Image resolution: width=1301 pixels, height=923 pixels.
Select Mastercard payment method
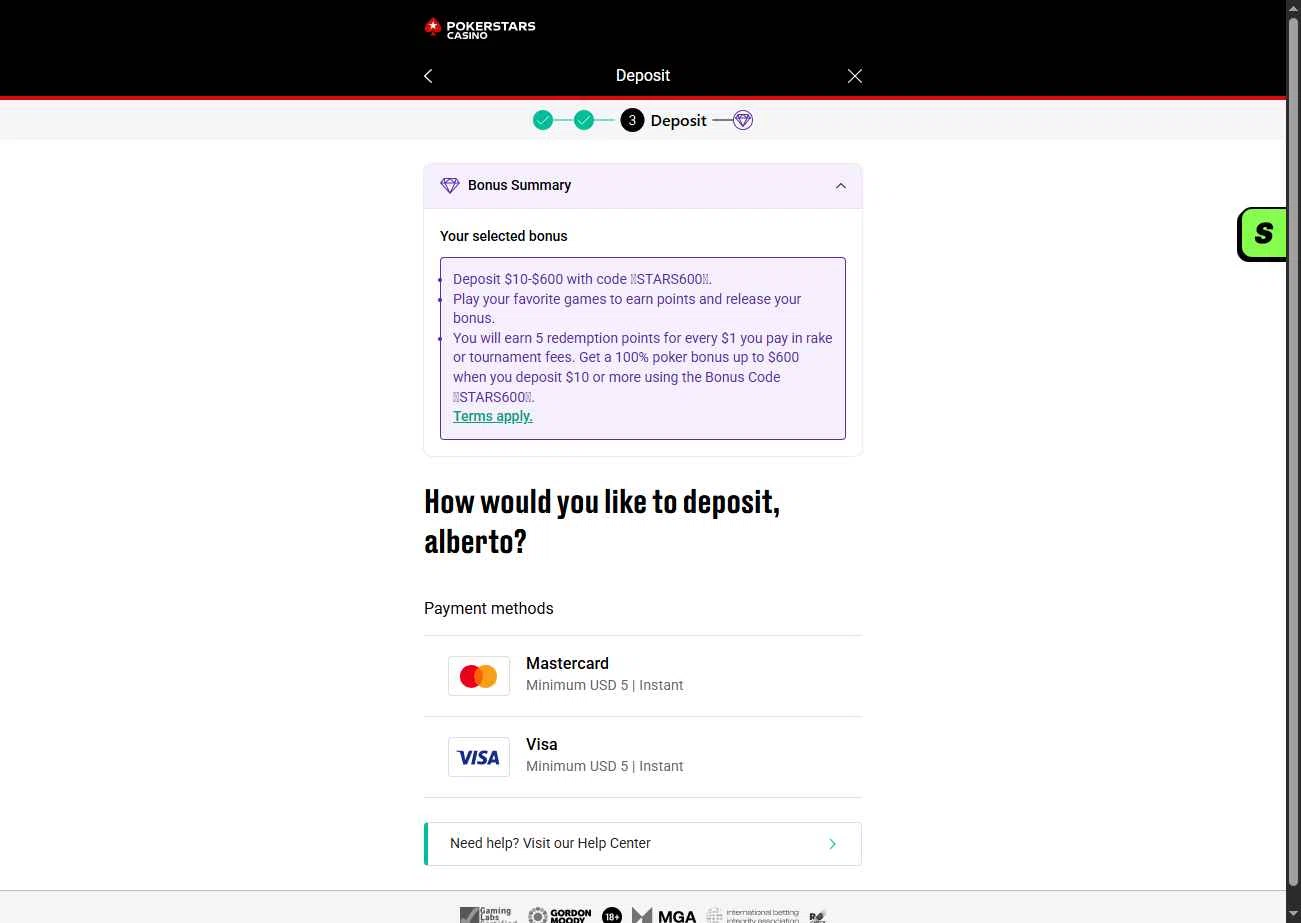point(643,676)
